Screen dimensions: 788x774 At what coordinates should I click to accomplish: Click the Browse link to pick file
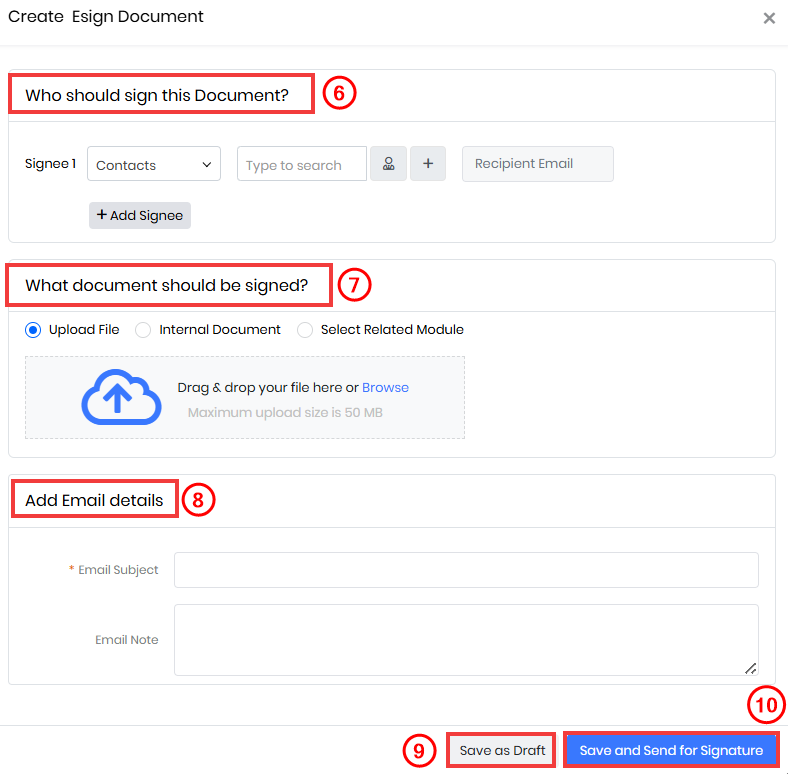(x=385, y=388)
